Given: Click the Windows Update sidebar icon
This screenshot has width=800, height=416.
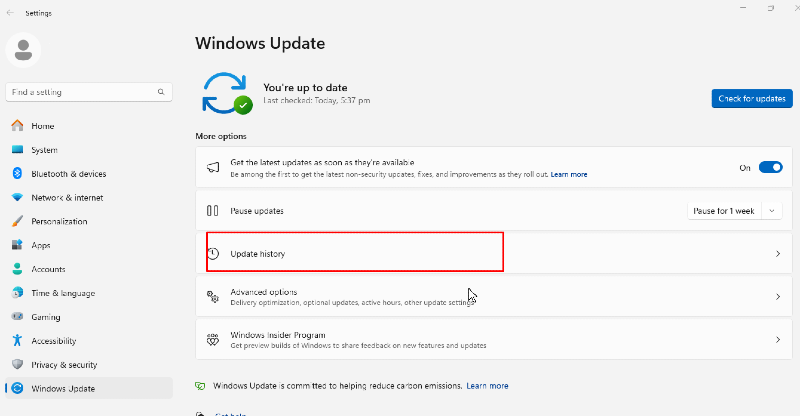Looking at the screenshot, I should click(17, 388).
